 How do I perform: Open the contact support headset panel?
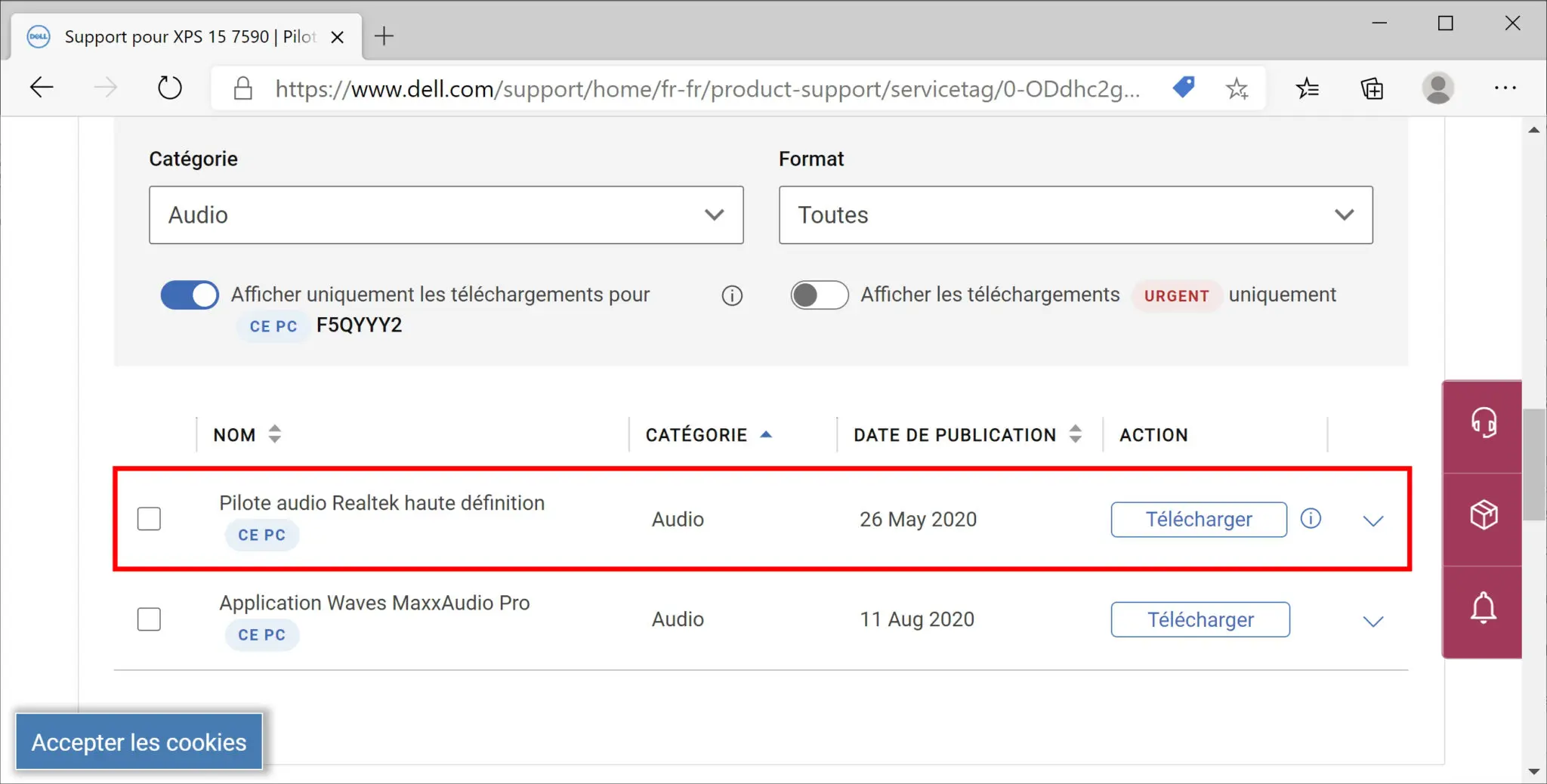[x=1482, y=423]
